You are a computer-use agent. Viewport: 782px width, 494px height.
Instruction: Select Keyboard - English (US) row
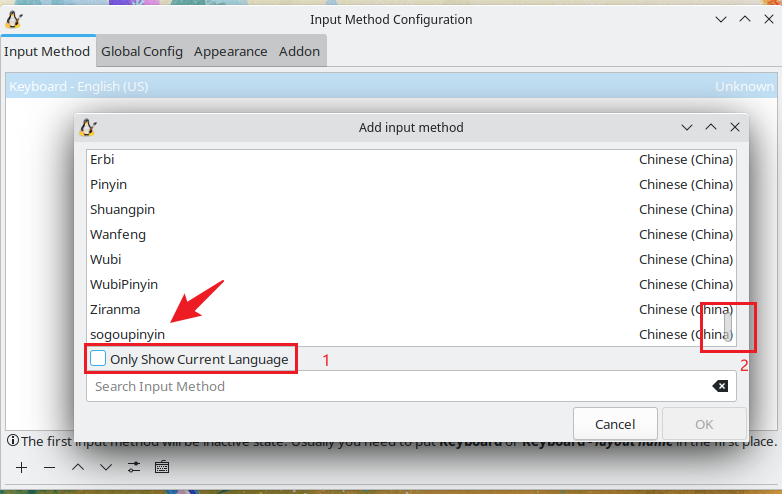(x=391, y=86)
